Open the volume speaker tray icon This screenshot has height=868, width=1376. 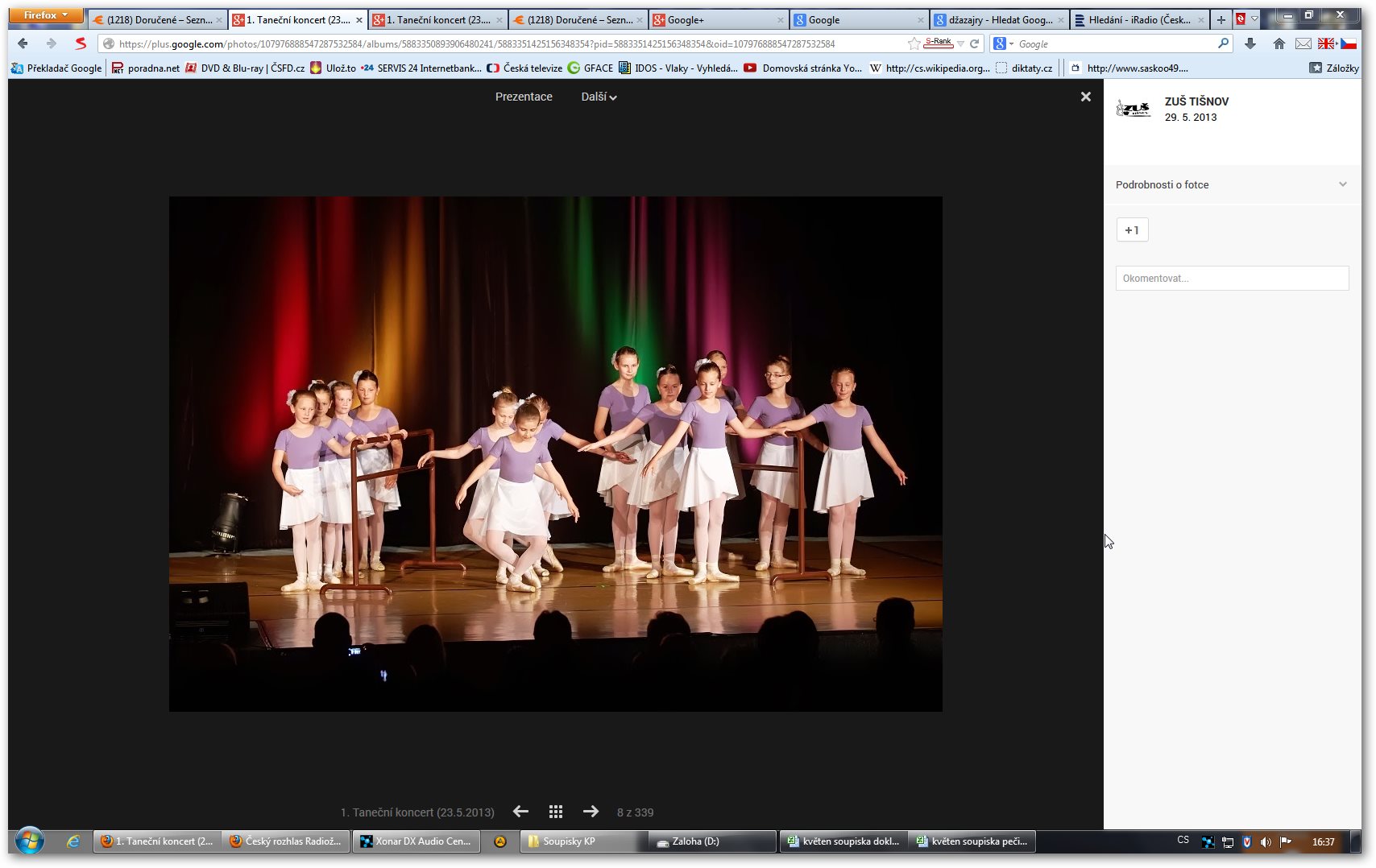click(1266, 841)
